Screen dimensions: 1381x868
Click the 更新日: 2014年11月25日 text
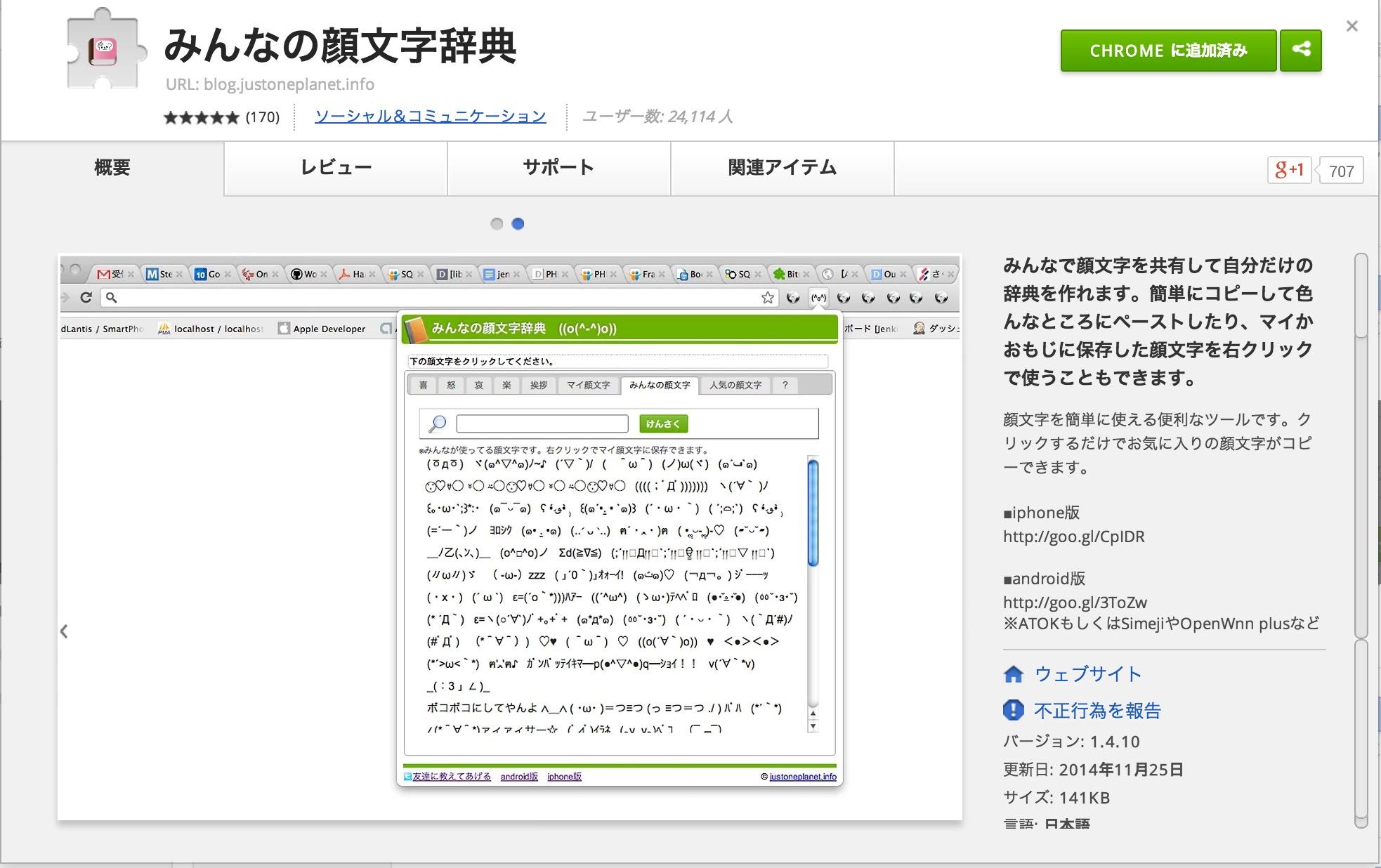1093,770
